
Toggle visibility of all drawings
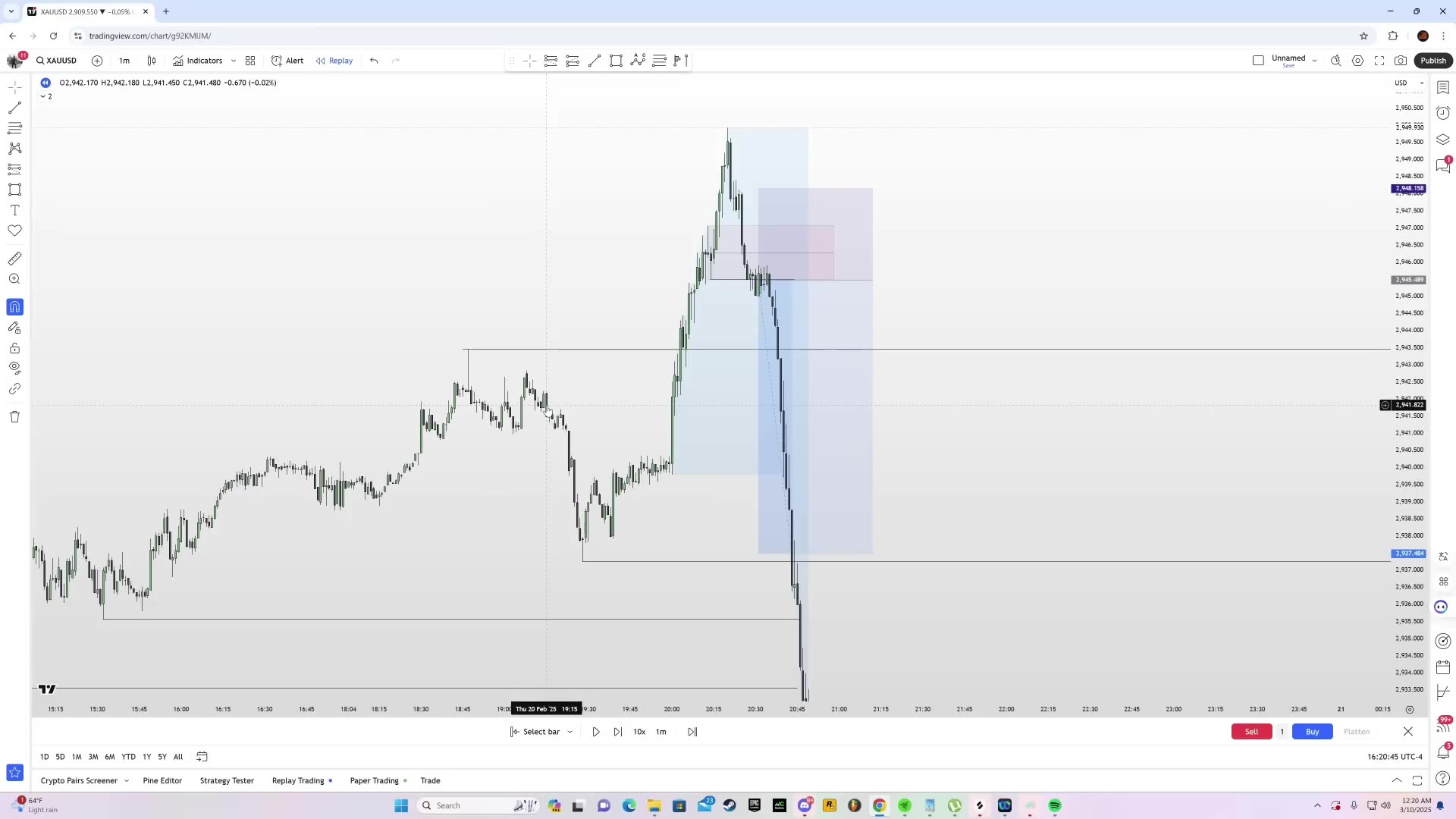[x=14, y=368]
